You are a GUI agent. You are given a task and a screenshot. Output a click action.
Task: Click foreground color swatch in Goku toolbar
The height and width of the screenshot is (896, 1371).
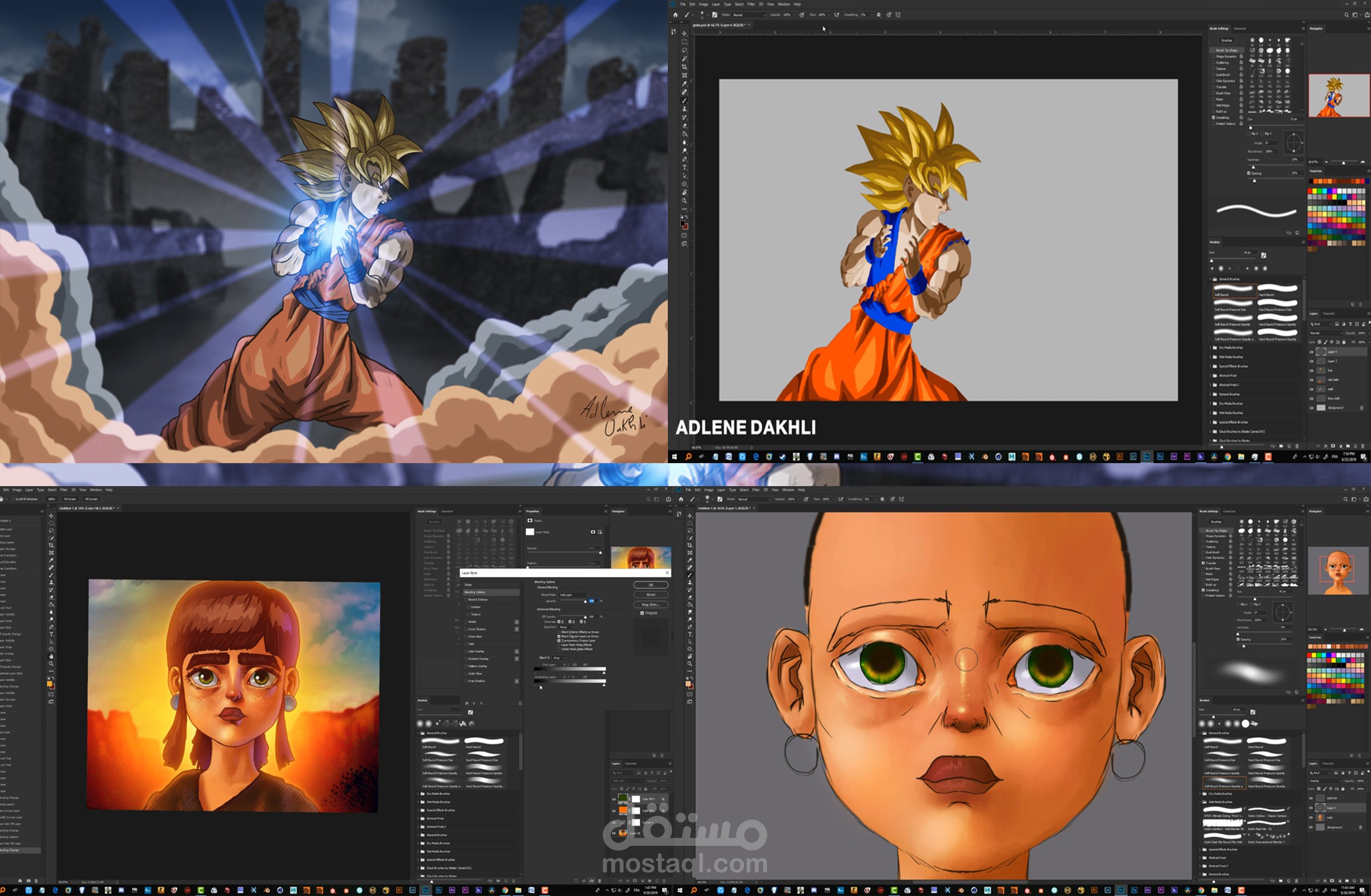click(x=683, y=222)
